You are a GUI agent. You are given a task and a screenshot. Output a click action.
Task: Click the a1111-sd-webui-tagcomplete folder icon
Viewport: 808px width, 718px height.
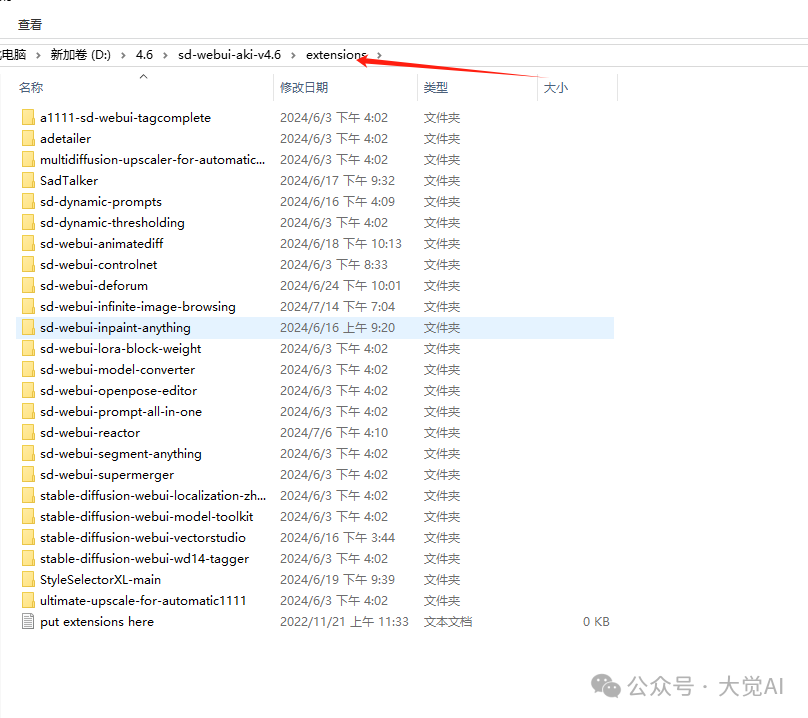(28, 118)
